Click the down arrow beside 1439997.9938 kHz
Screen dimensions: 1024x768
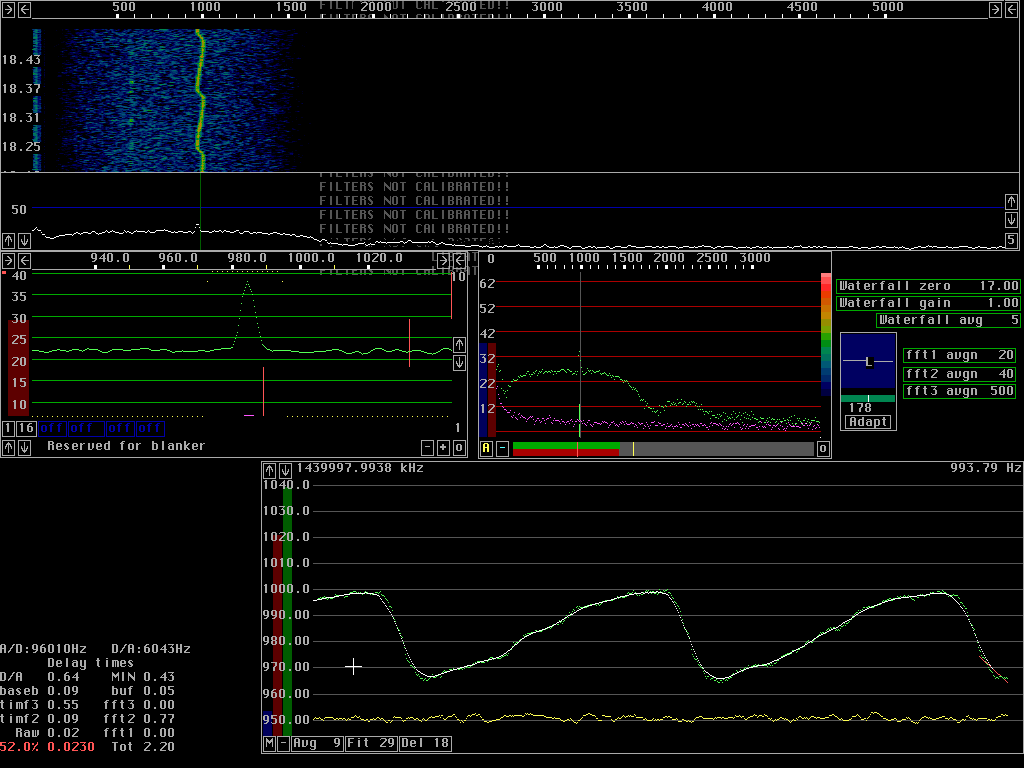(285, 470)
